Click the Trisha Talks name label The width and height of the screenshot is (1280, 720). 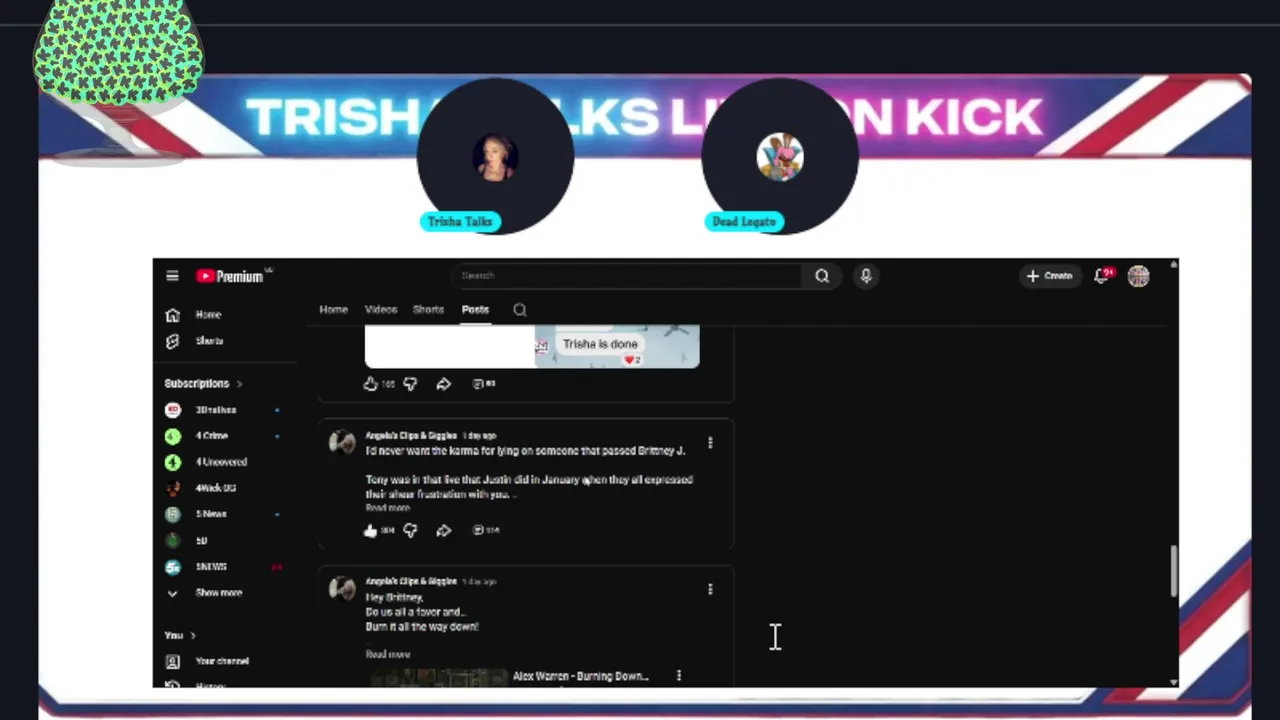[x=460, y=222]
